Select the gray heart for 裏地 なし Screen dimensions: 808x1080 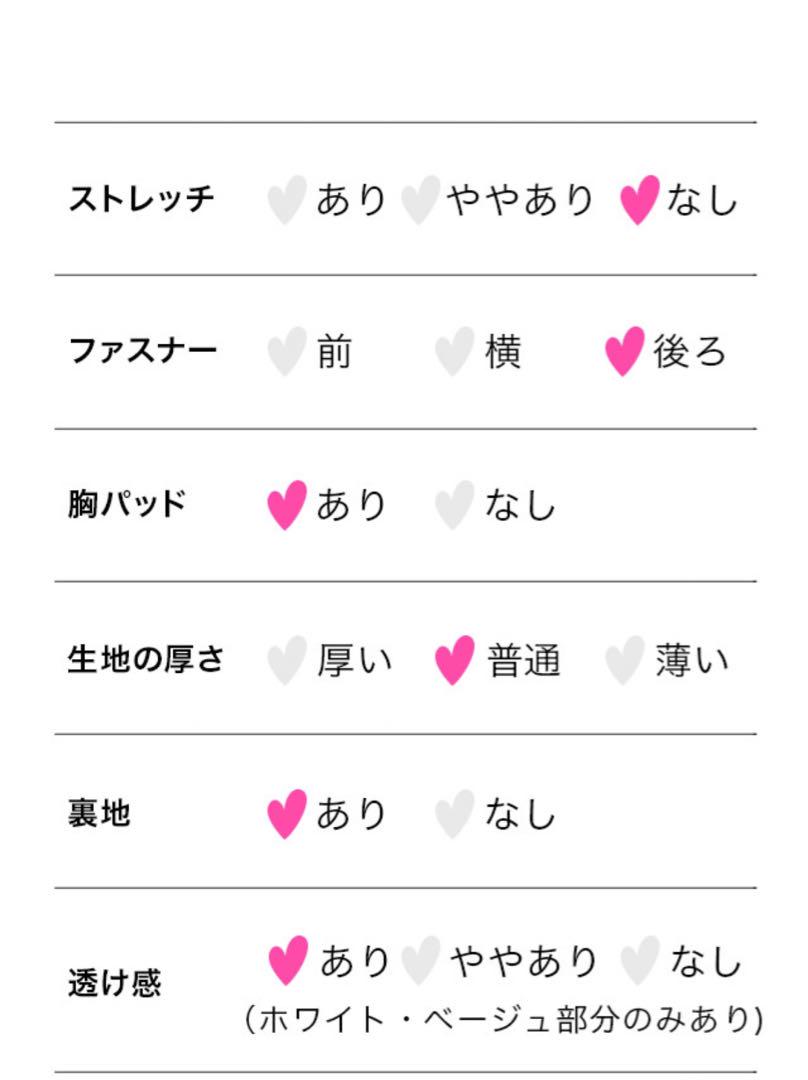pos(455,813)
